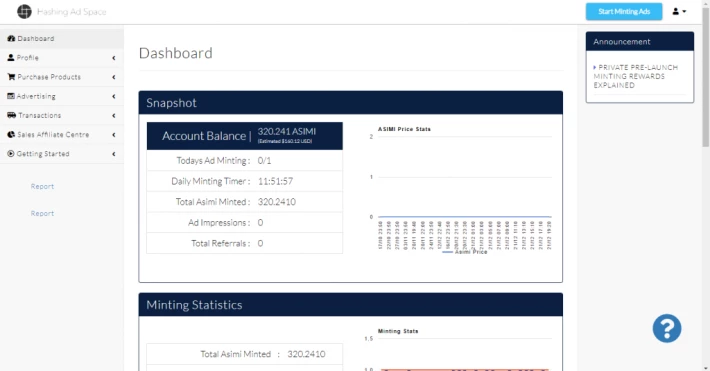710x371 pixels.
Task: Click the Sales Affiliate Centre pie icon
Action: tap(11, 135)
